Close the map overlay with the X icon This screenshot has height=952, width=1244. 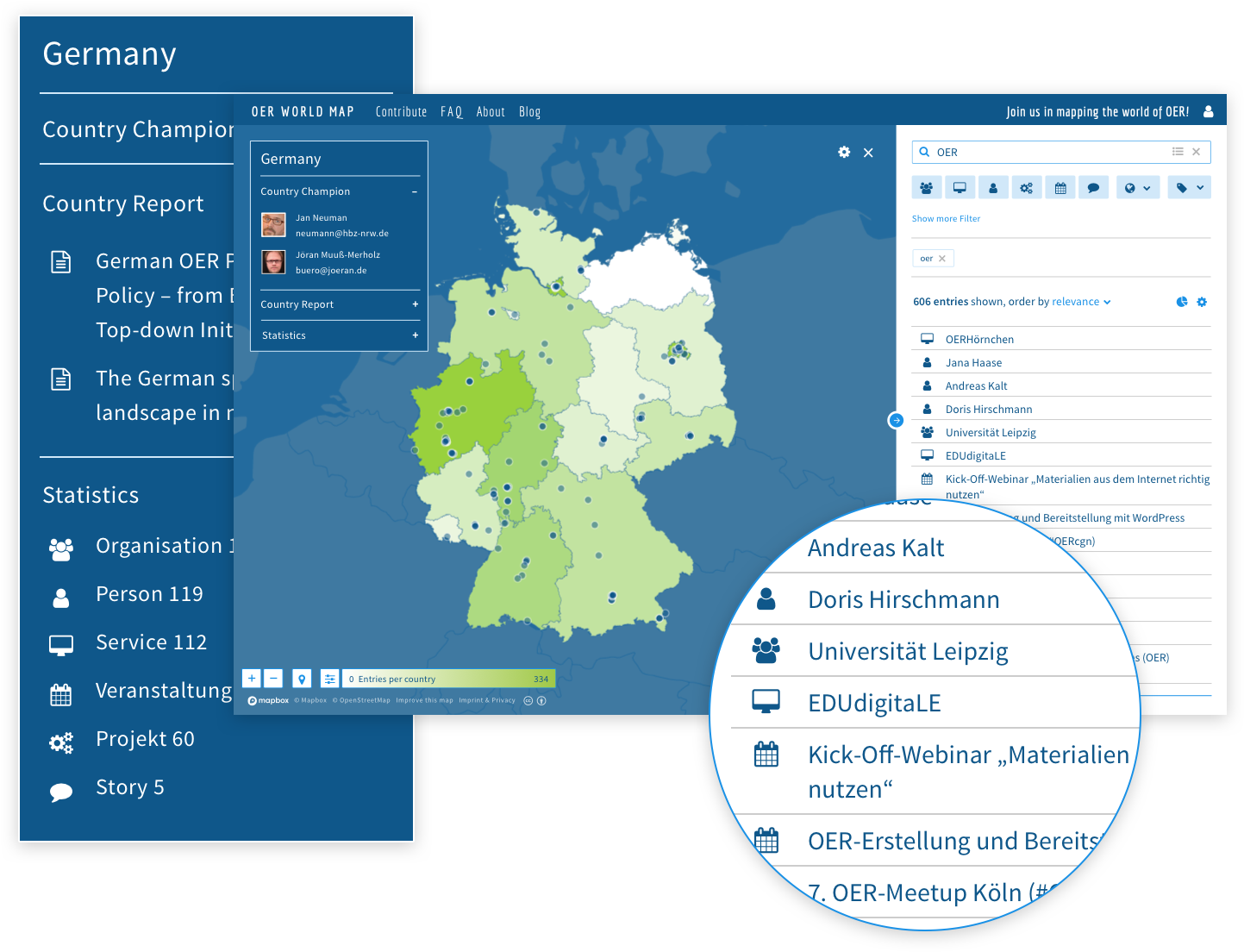tap(868, 153)
